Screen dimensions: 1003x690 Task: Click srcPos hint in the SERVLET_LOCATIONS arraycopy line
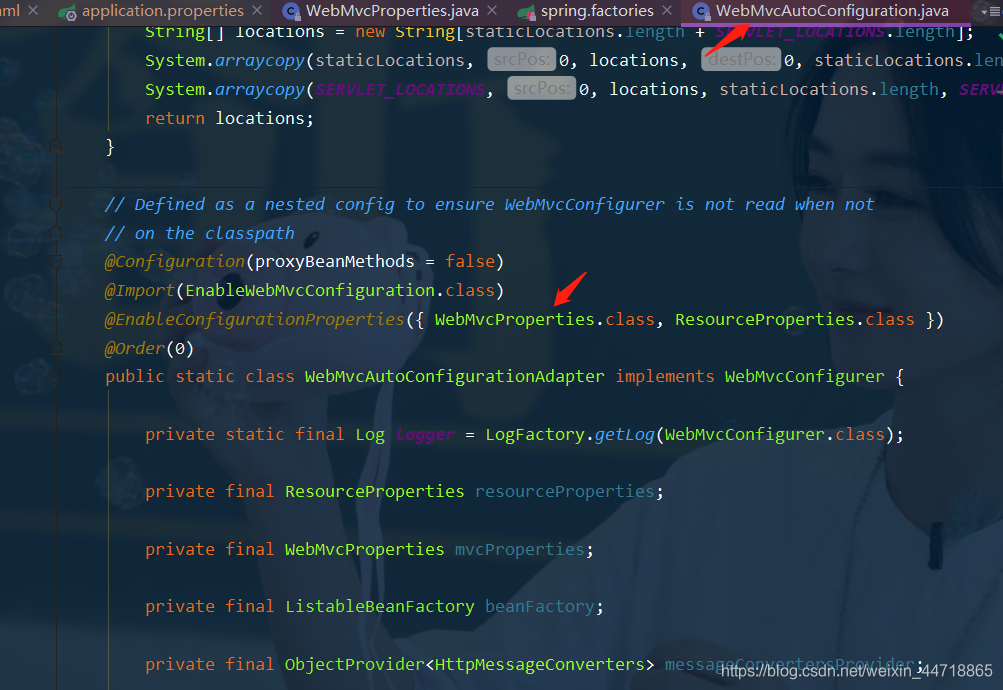point(542,89)
